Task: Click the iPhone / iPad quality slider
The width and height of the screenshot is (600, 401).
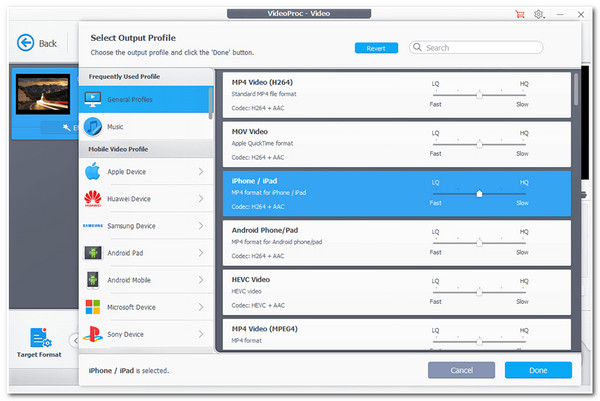Action: tap(479, 194)
